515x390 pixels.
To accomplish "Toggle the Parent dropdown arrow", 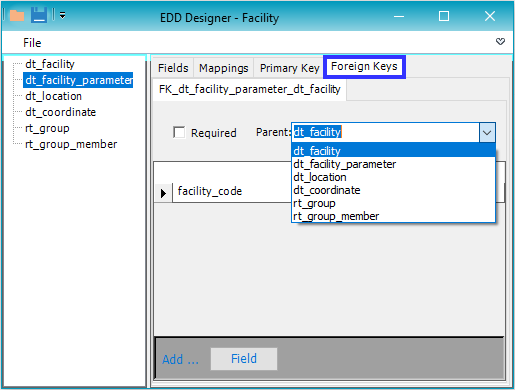I will 487,133.
